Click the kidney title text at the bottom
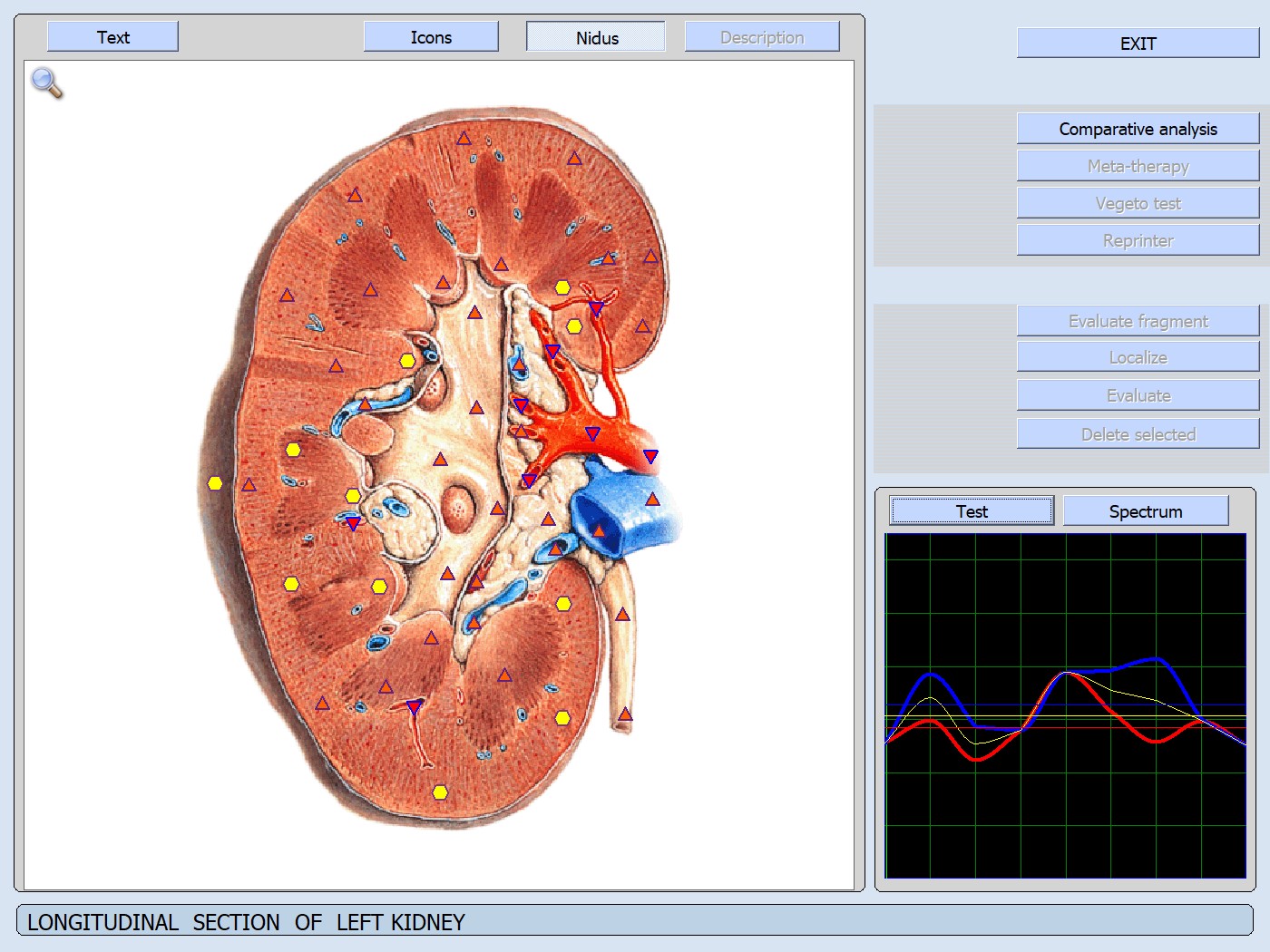This screenshot has width=1270, height=952. pyautogui.click(x=246, y=922)
